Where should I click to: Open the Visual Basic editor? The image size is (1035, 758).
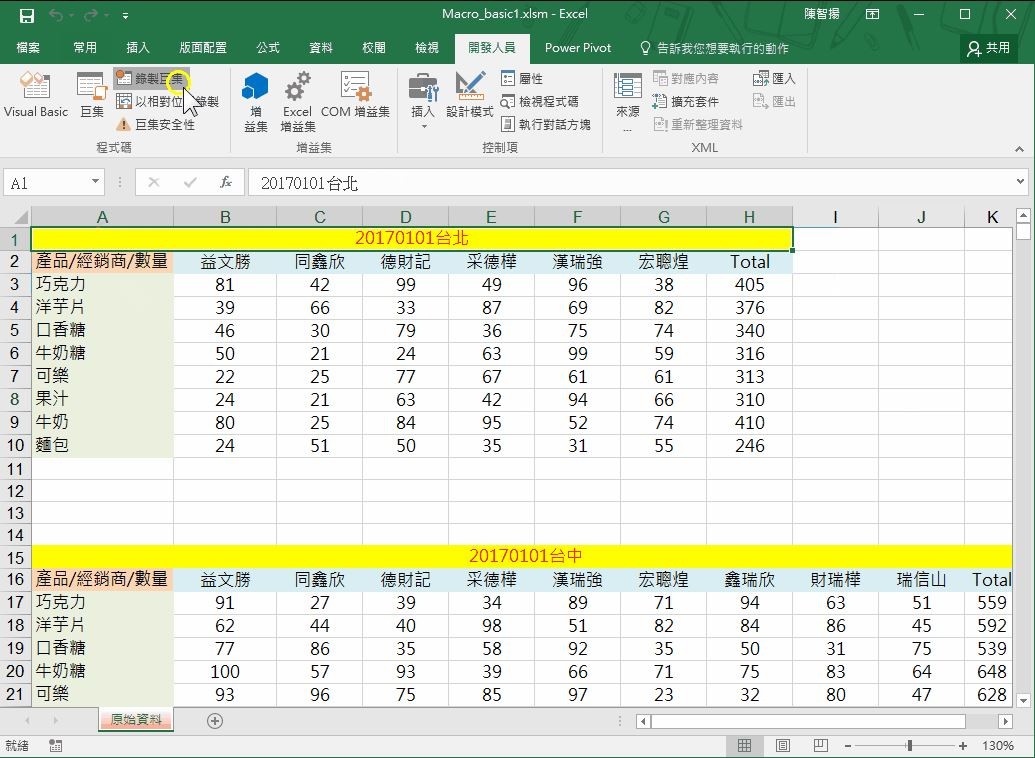[35, 95]
